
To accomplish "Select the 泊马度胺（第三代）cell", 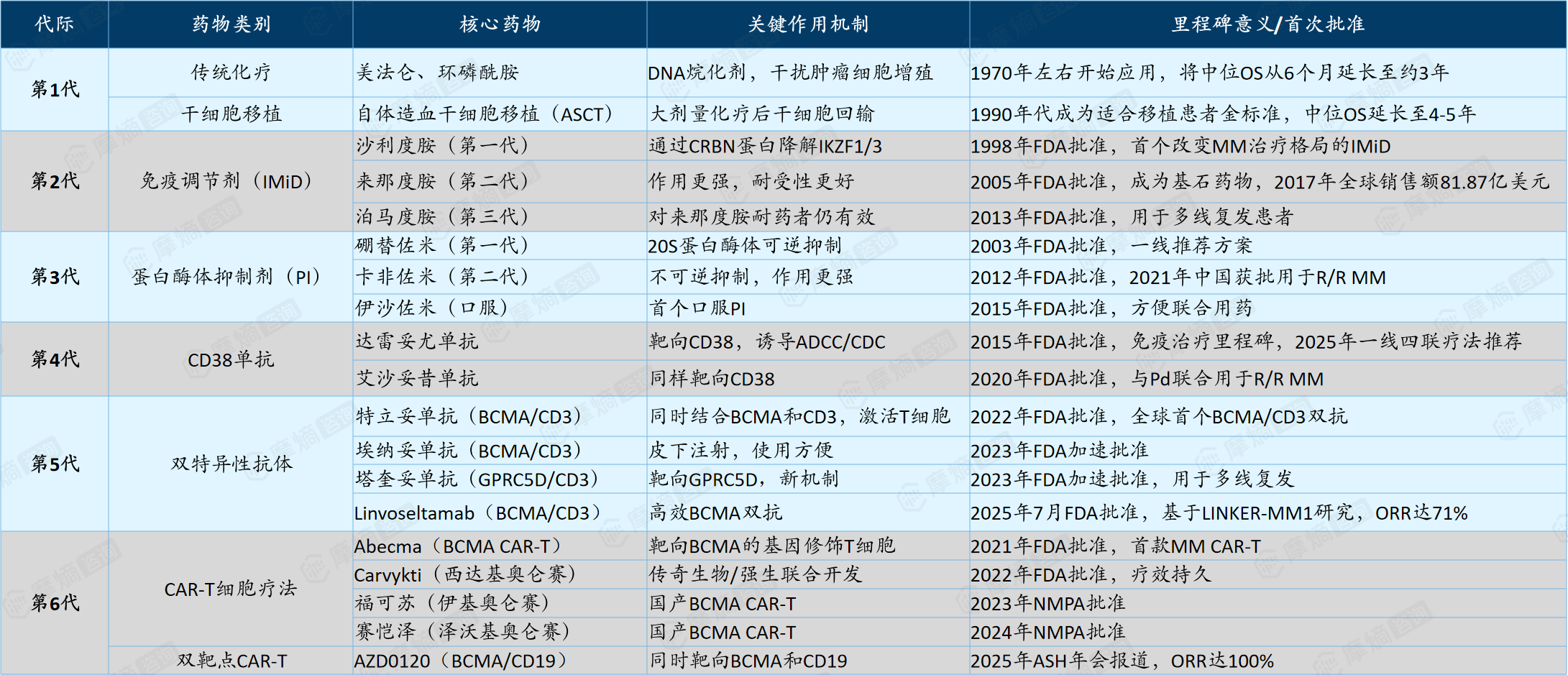I will click(x=500, y=216).
